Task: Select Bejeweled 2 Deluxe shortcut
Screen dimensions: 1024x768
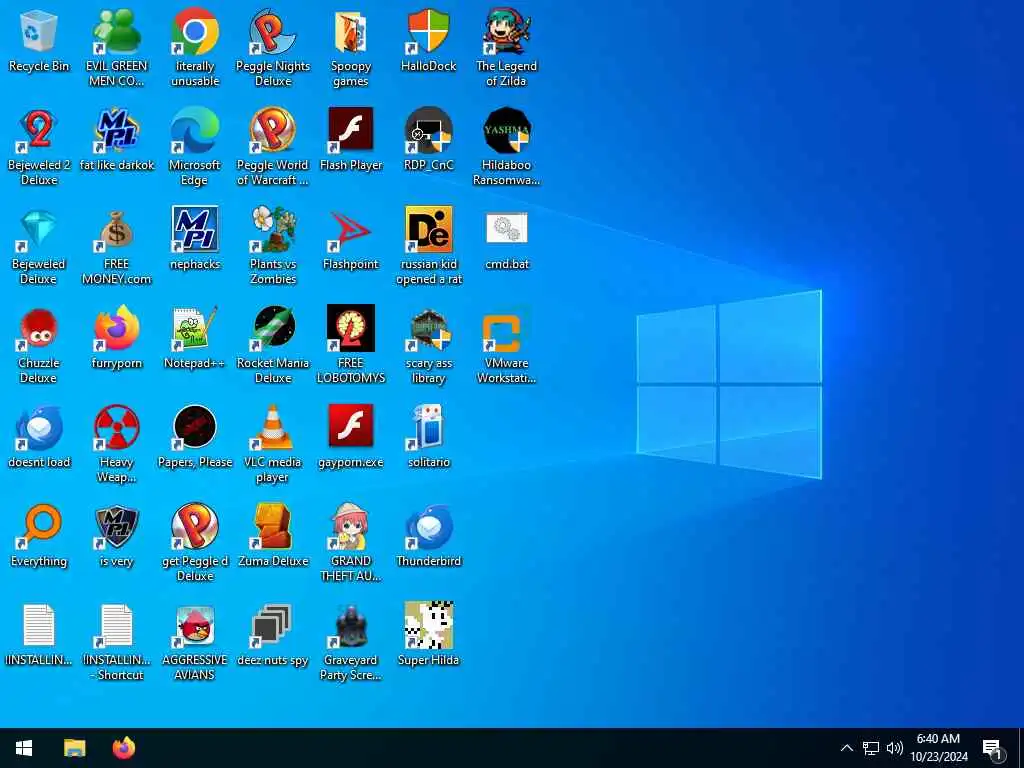Action: click(39, 131)
